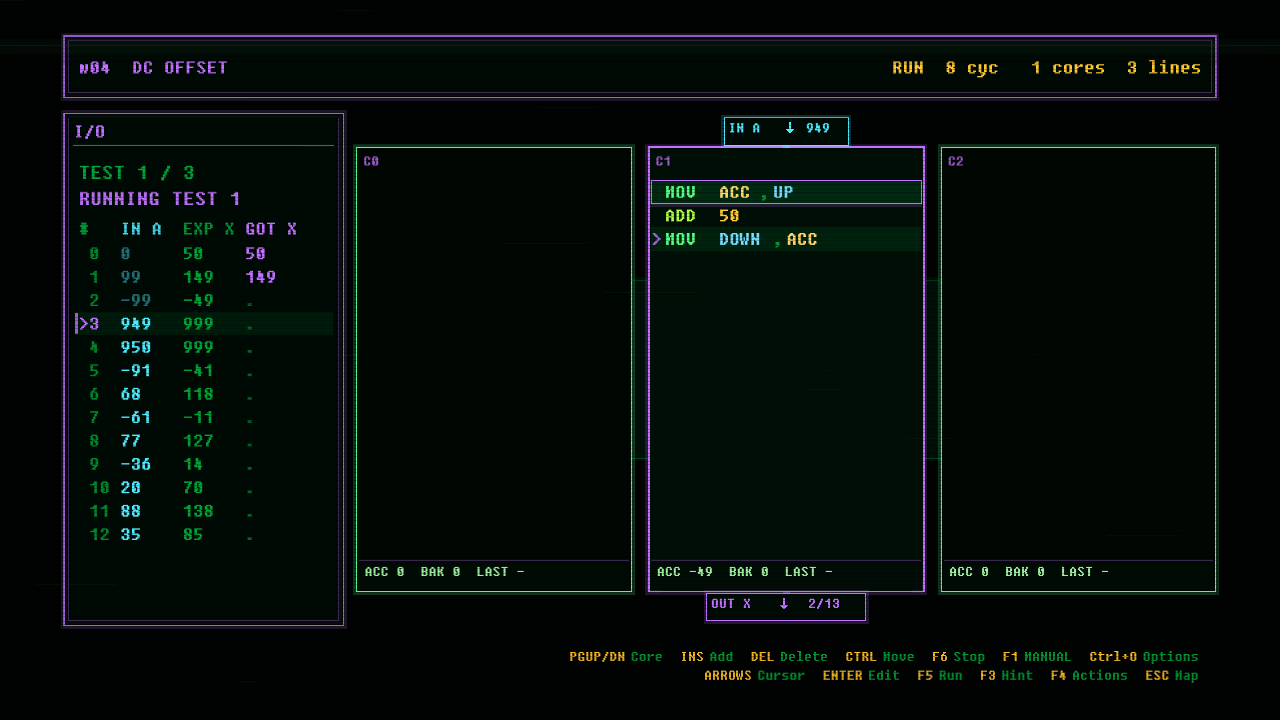Select I/O row 0 with input 0
The height and width of the screenshot is (720, 1280).
204,254
